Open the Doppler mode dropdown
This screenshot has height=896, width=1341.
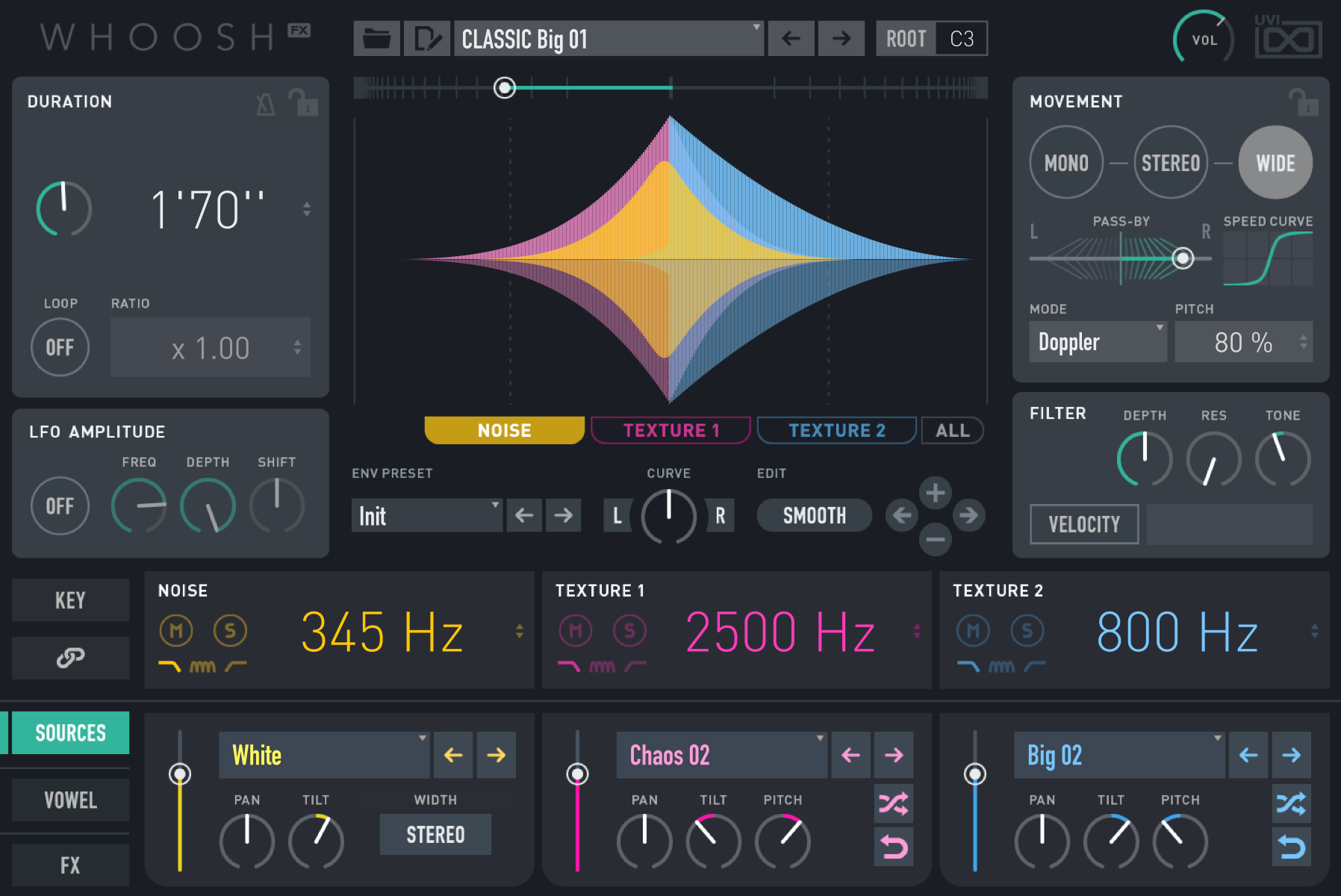pyautogui.click(x=1097, y=341)
